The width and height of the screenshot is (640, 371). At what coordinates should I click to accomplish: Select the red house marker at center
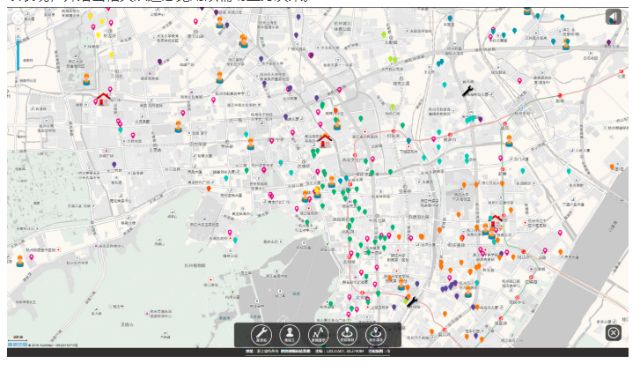pyautogui.click(x=325, y=140)
